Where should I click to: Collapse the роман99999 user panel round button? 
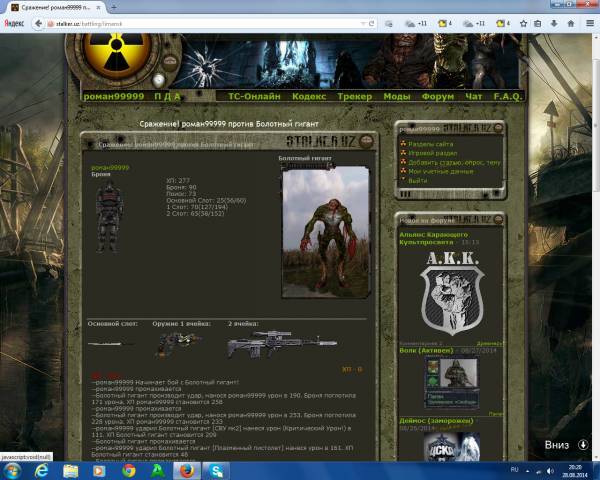[498, 128]
